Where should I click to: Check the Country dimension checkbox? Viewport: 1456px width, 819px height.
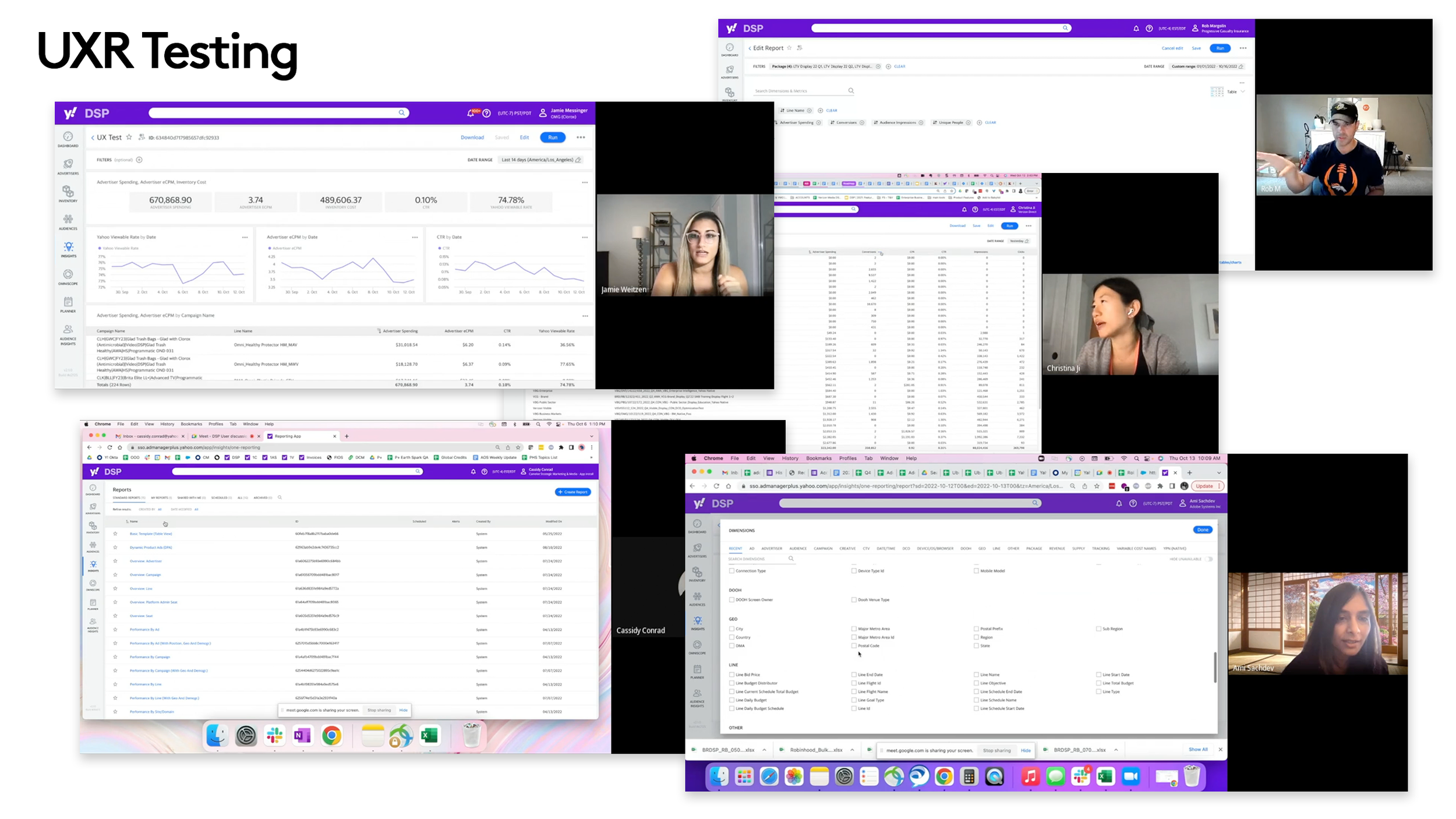pos(732,637)
